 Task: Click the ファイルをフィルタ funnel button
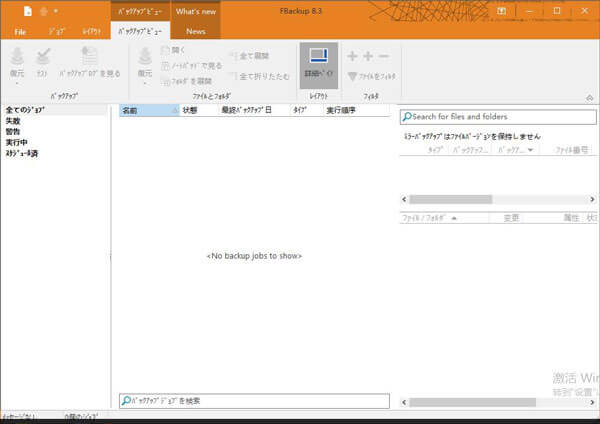point(372,76)
